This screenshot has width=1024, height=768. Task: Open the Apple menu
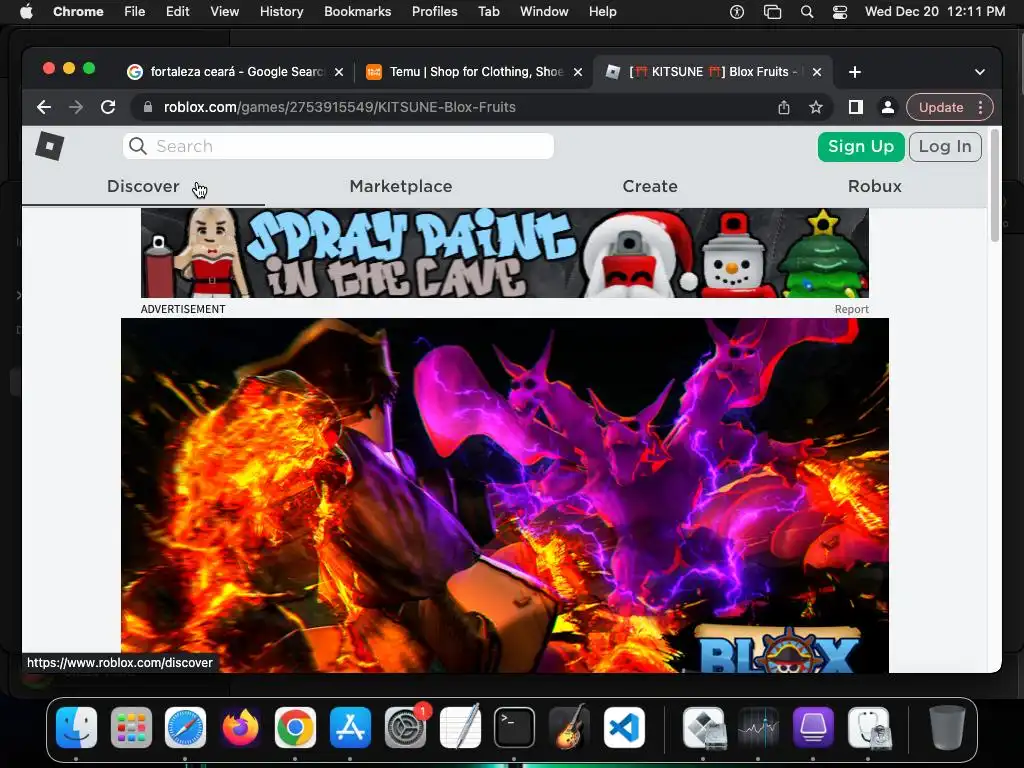[x=26, y=11]
